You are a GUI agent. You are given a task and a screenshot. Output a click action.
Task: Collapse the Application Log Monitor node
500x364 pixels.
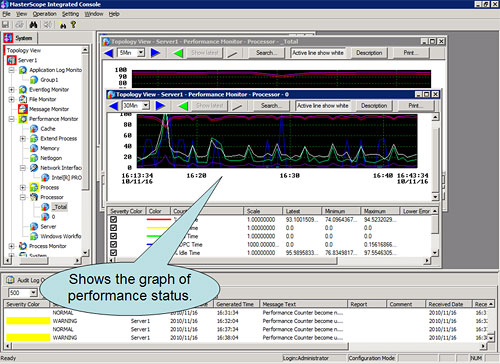[x=12, y=70]
